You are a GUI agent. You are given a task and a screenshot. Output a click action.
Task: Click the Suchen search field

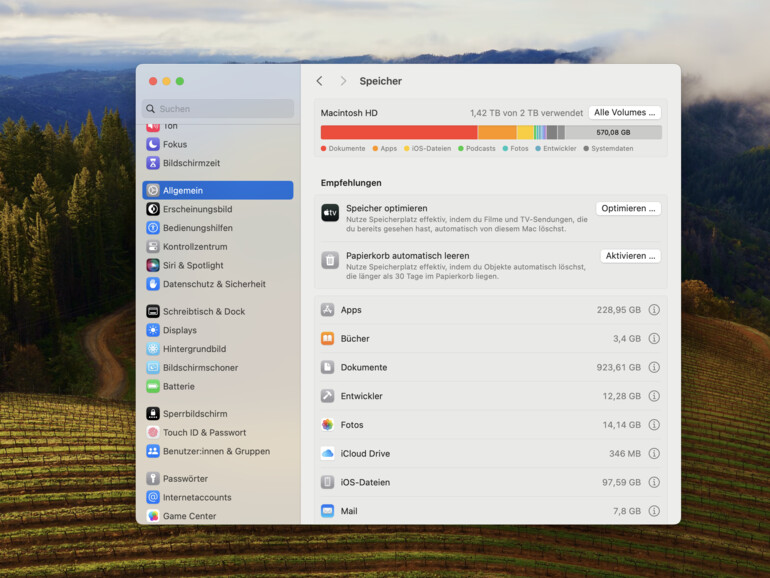point(218,109)
